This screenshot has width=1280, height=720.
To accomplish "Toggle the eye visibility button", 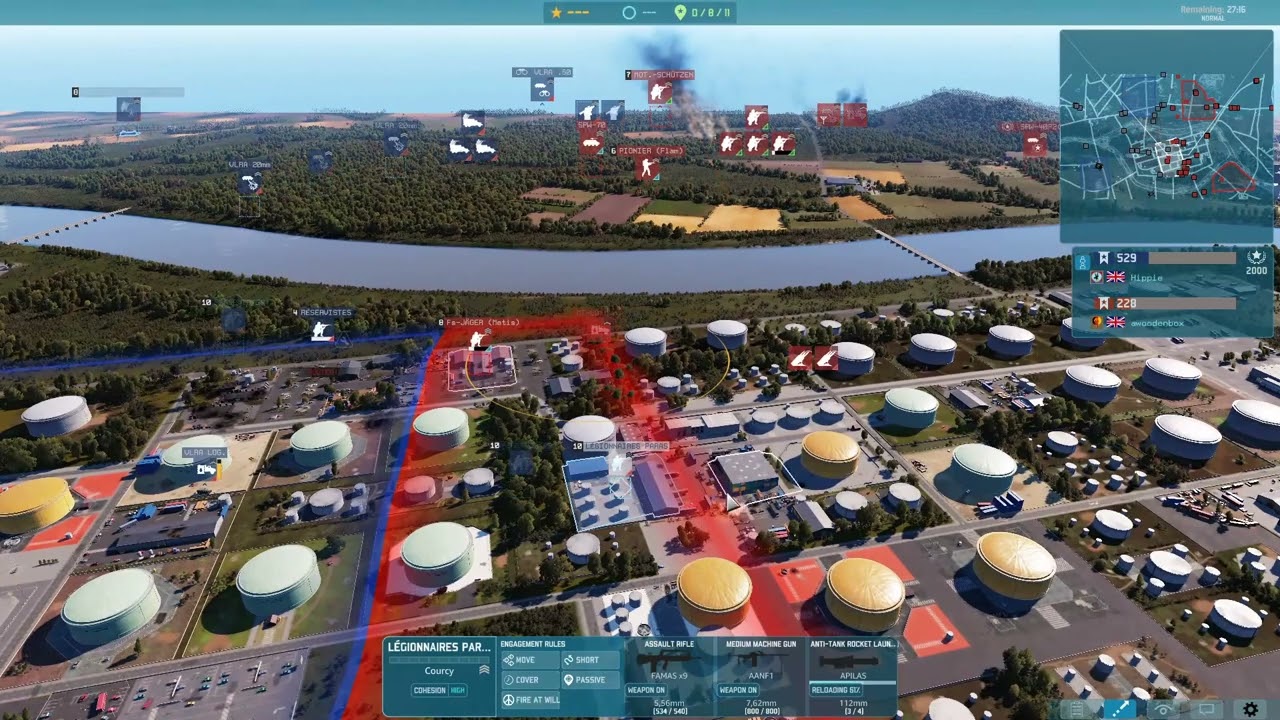I will (x=1163, y=709).
